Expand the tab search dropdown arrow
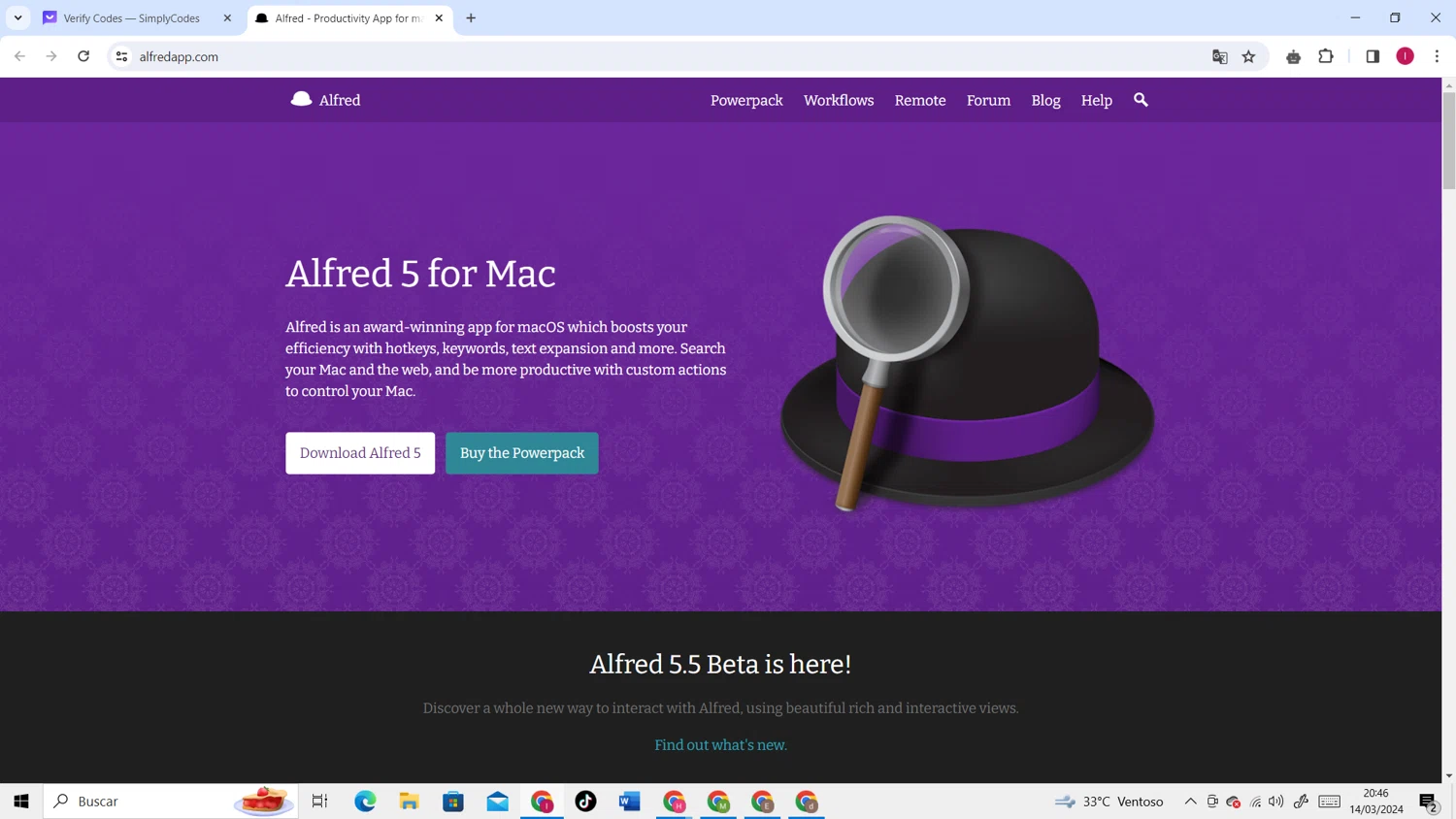 [x=17, y=17]
